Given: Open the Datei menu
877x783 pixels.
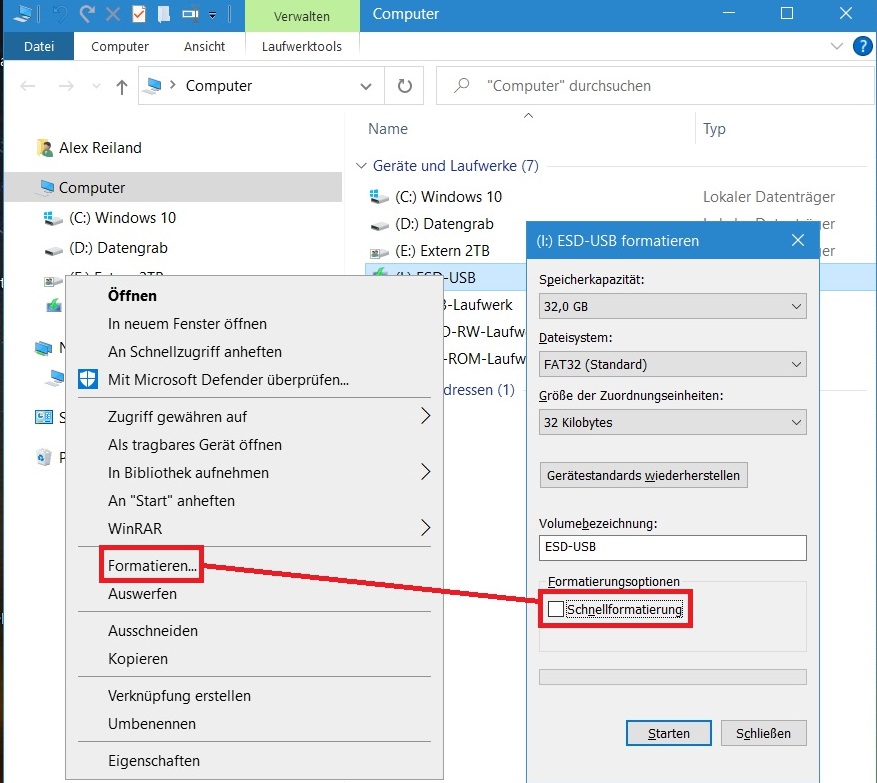Looking at the screenshot, I should [x=39, y=46].
